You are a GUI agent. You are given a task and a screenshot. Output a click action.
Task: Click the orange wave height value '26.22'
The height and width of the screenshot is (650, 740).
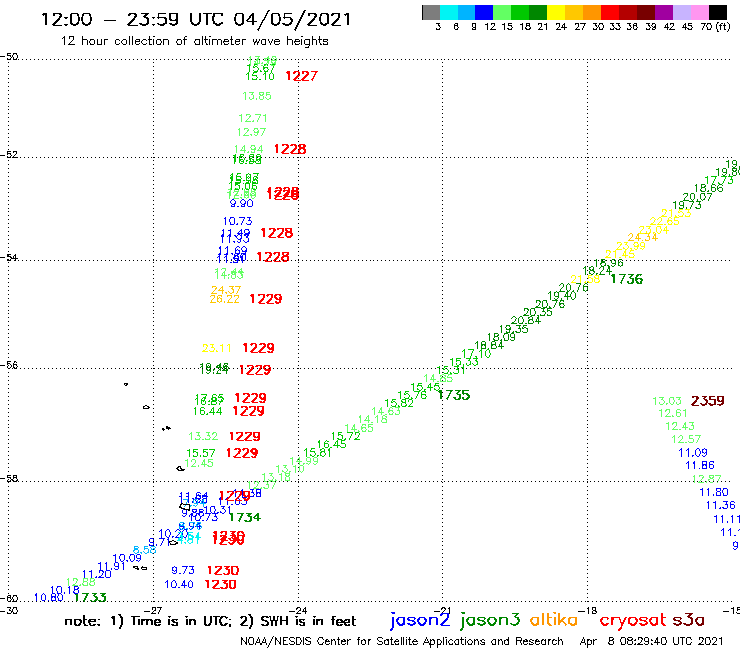[x=225, y=299]
